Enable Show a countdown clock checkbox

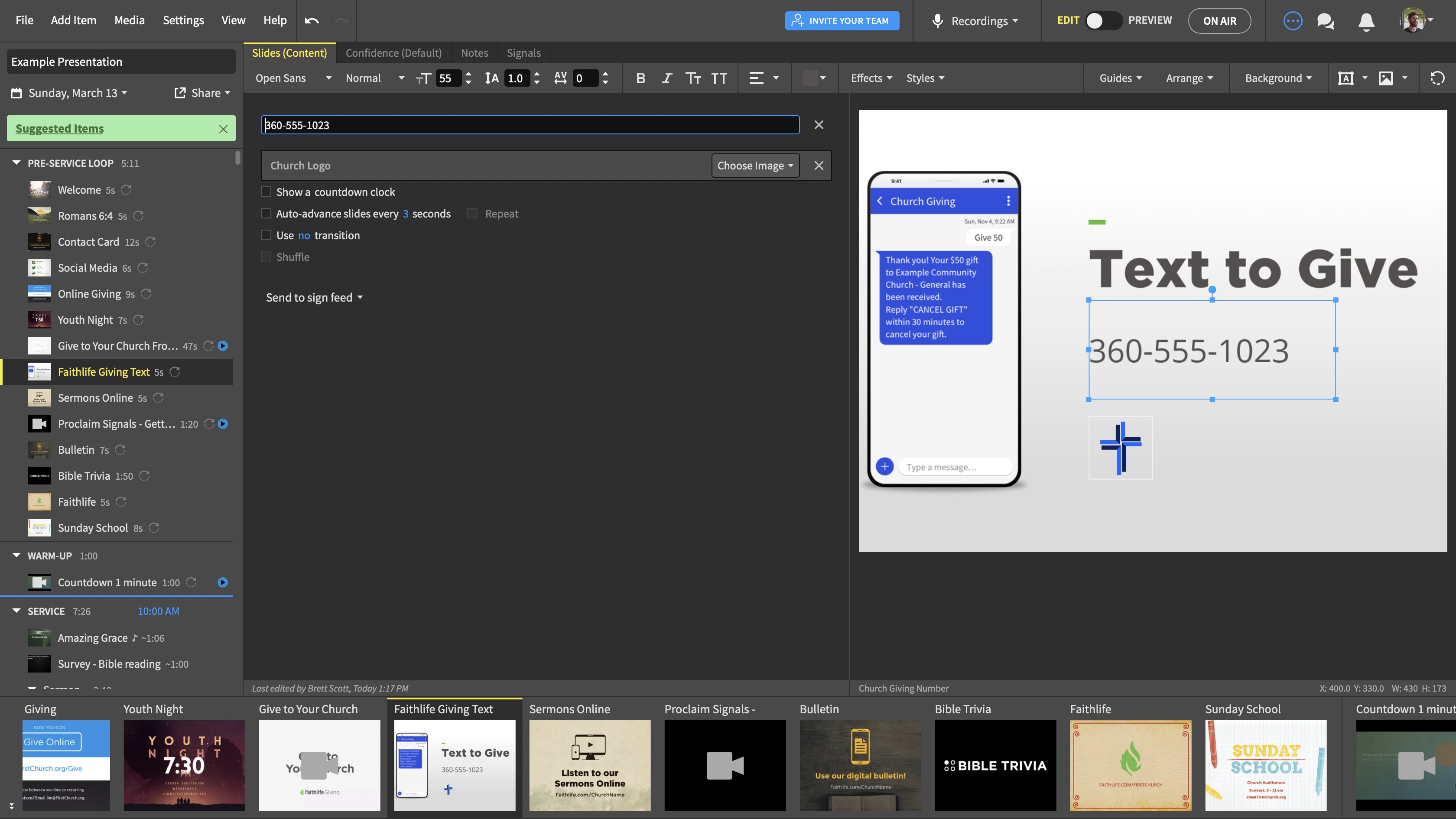click(x=266, y=192)
